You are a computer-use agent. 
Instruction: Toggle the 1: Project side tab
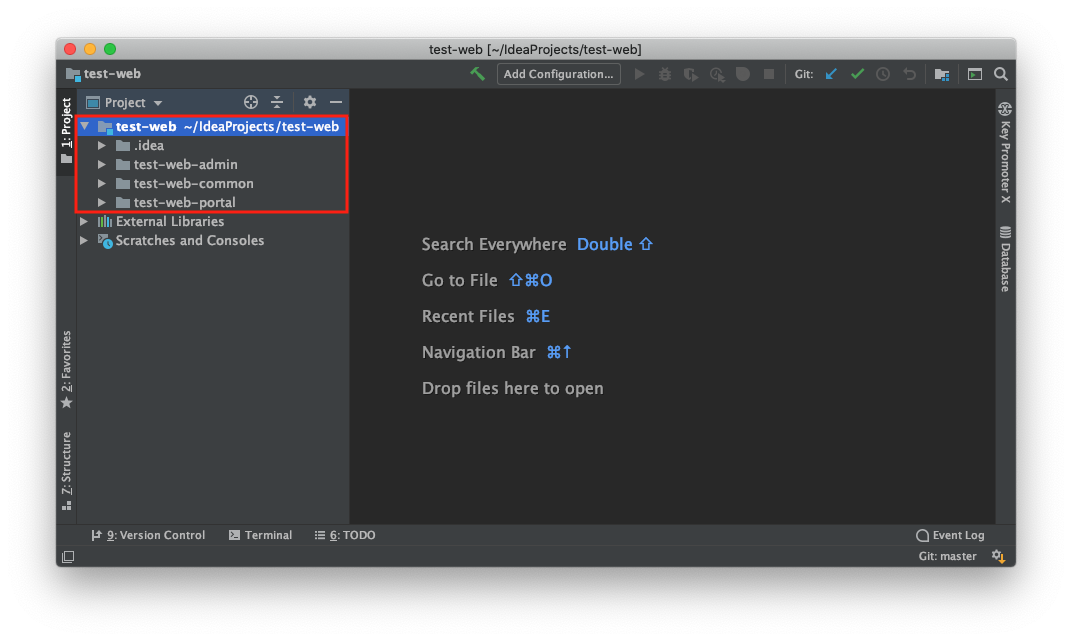point(66,131)
